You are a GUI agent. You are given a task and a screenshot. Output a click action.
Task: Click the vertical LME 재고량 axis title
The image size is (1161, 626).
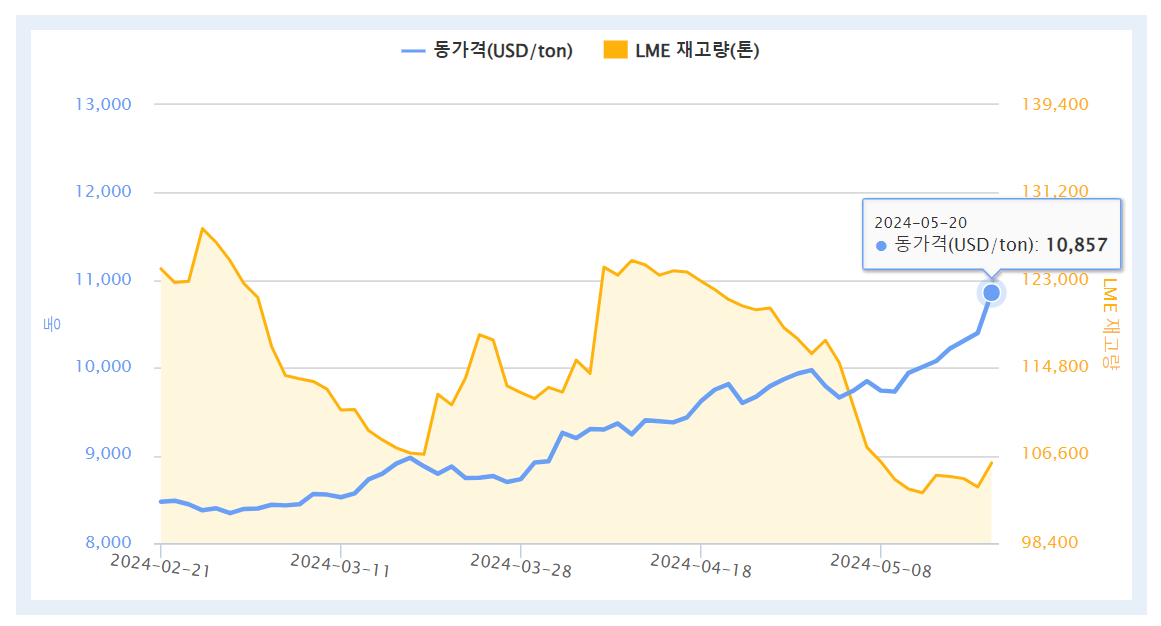1110,323
